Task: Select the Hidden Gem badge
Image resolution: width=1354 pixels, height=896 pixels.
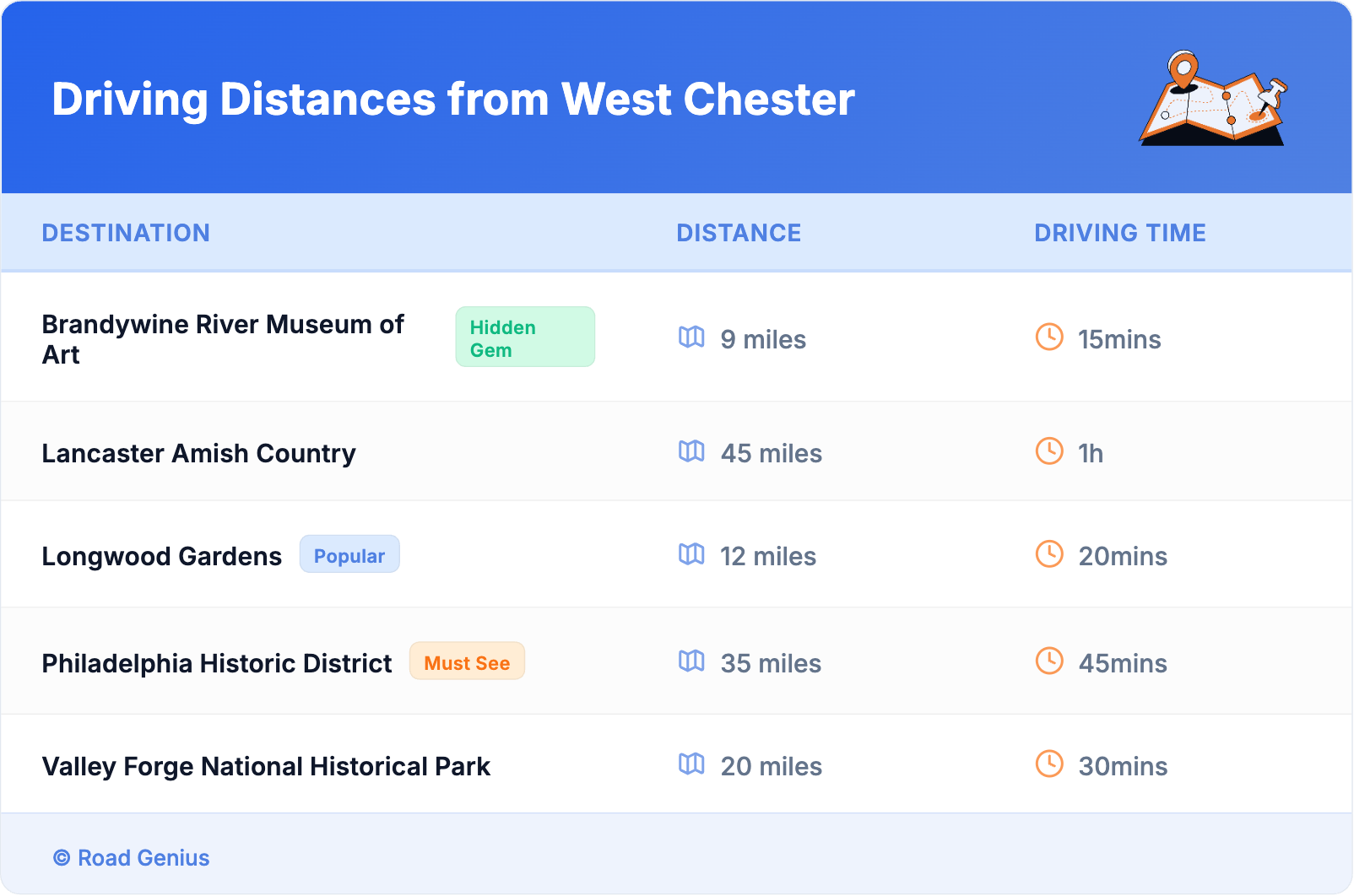Action: pos(524,337)
